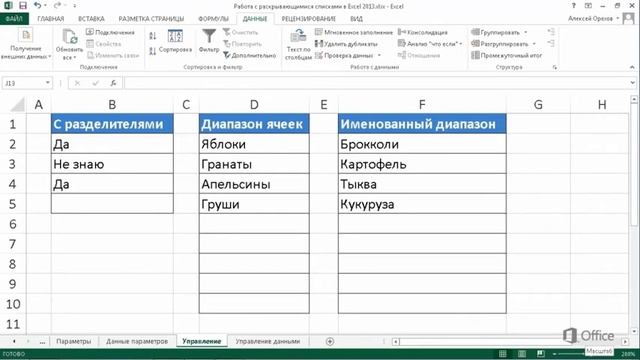The height and width of the screenshot is (360, 640).
Task: Open the Группировать dropdown arrow
Action: click(x=526, y=32)
